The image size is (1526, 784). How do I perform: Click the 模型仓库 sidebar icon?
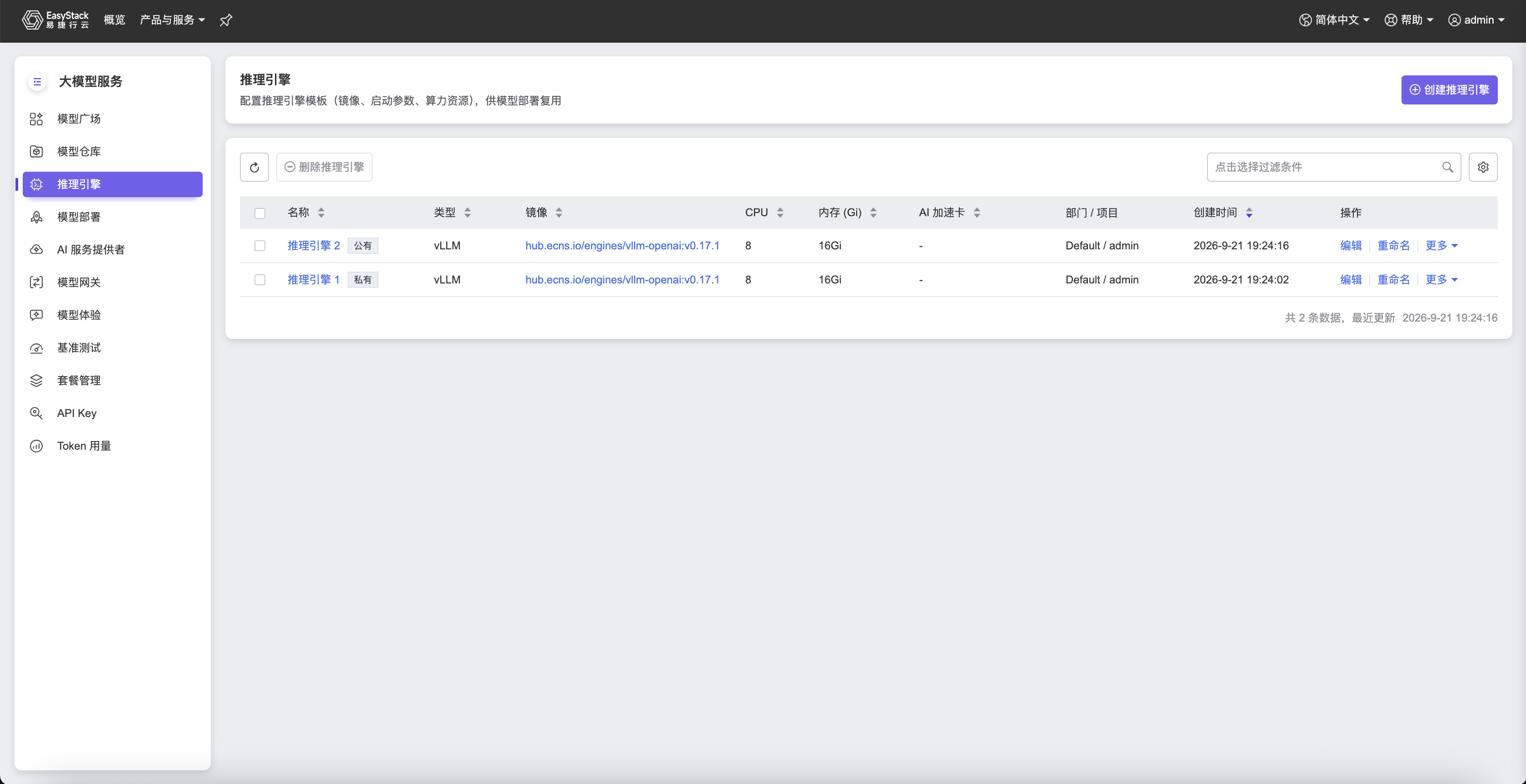(x=36, y=152)
